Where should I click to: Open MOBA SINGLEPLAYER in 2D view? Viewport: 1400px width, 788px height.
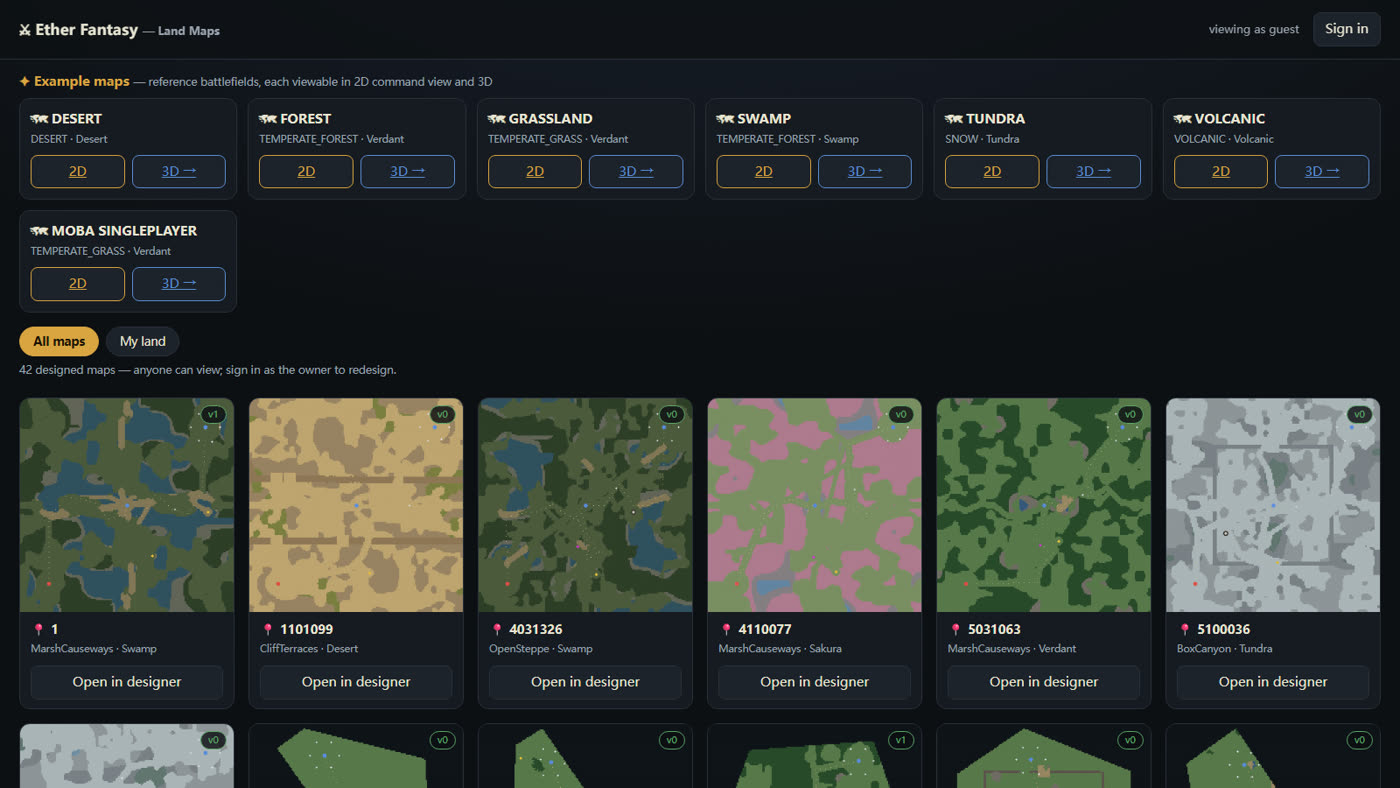(78, 283)
